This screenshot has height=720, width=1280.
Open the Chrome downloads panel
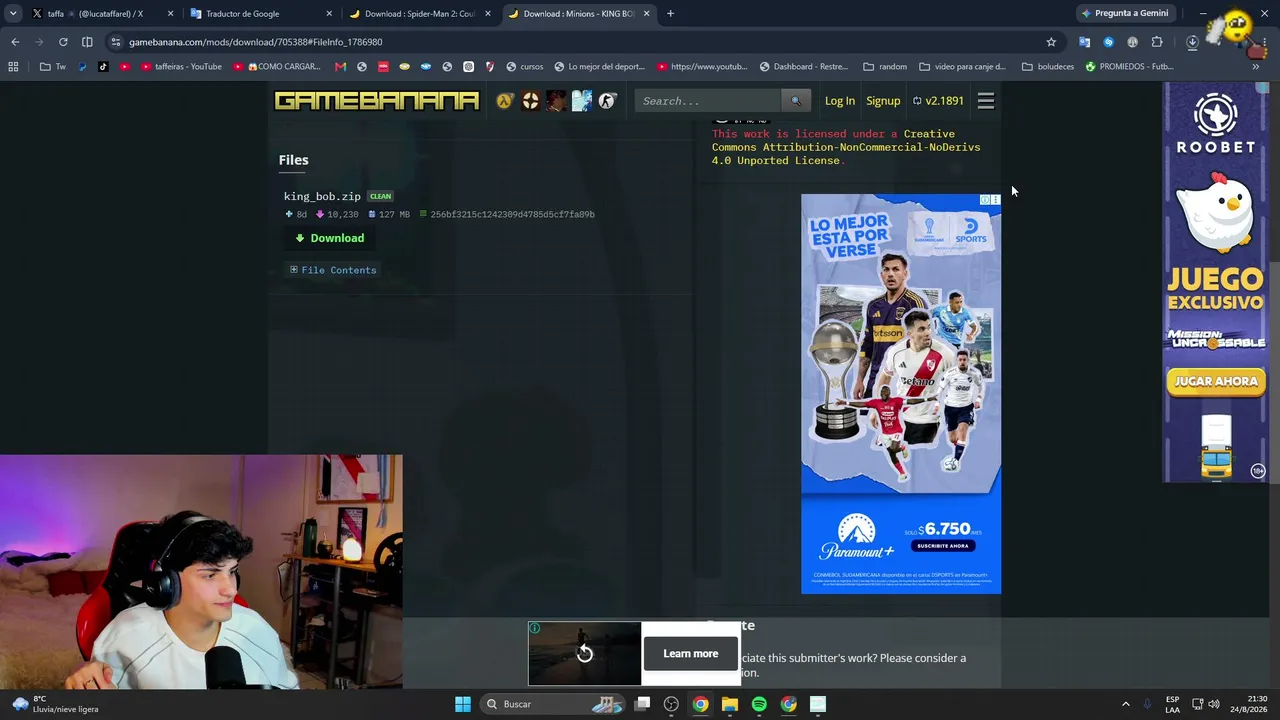1192,42
